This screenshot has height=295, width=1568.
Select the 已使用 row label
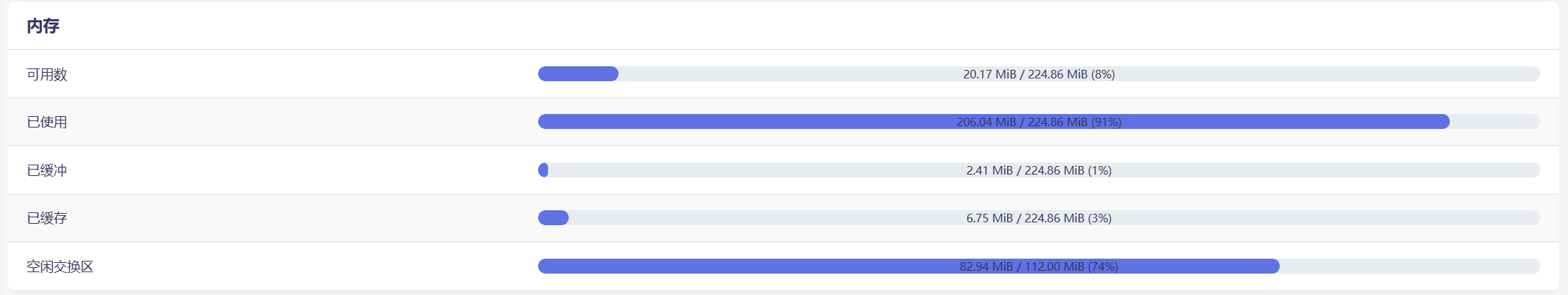47,122
